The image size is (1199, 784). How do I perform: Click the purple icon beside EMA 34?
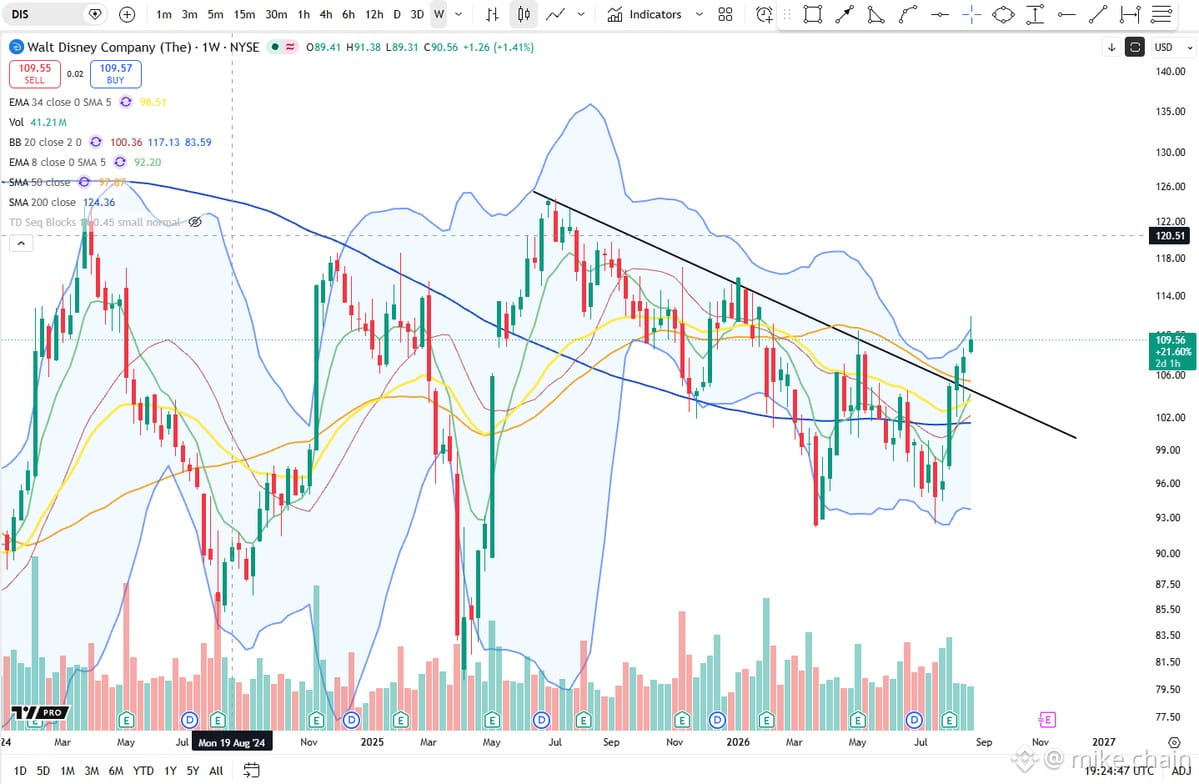pyautogui.click(x=125, y=102)
